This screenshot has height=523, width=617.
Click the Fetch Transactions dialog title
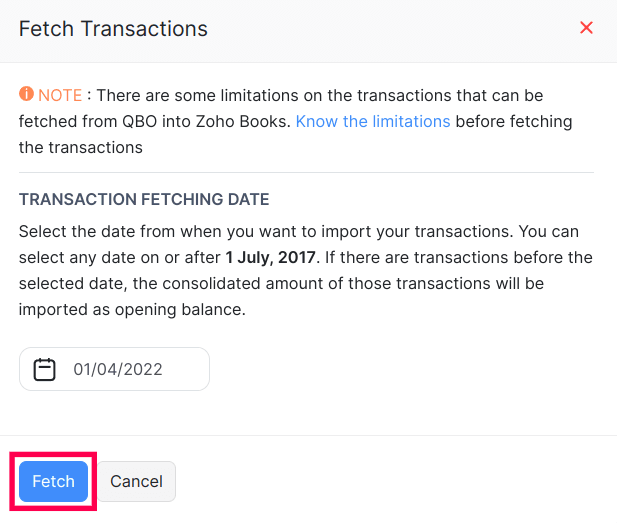113,28
